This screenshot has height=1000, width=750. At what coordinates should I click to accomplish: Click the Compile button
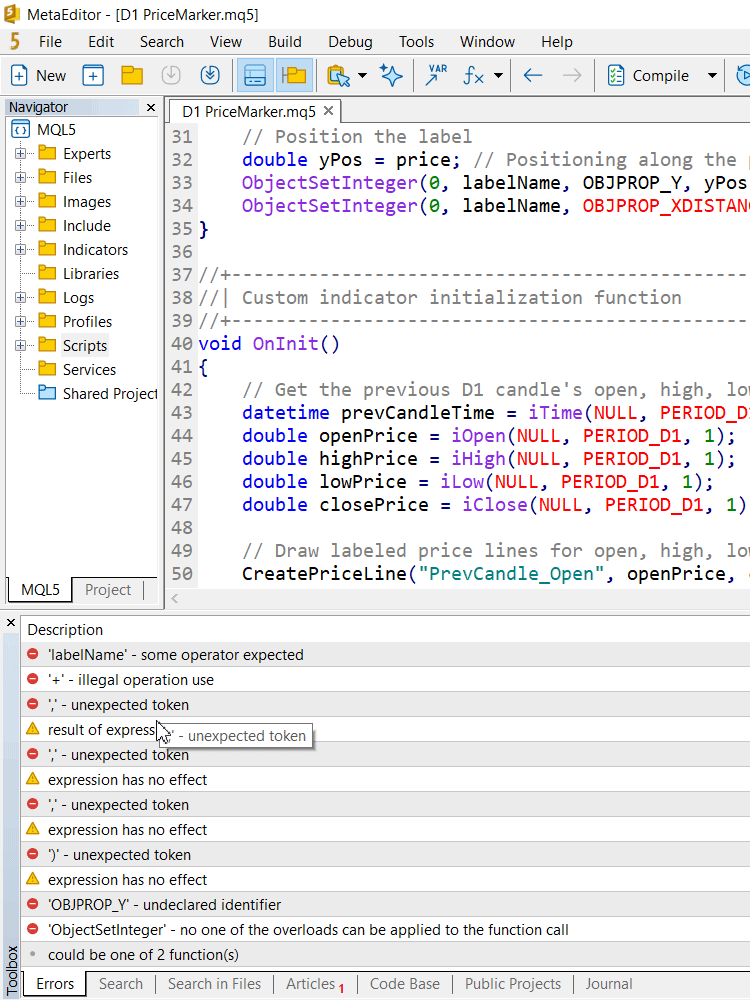click(x=649, y=75)
